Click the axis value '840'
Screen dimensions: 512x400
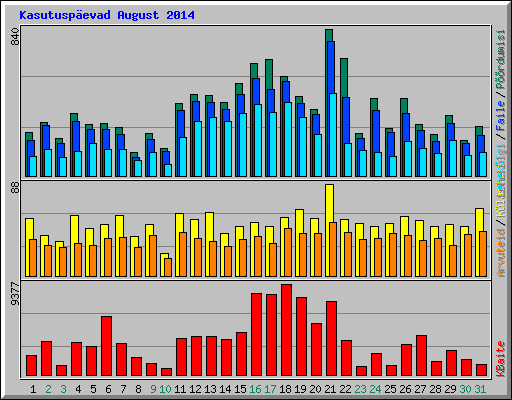15,37
